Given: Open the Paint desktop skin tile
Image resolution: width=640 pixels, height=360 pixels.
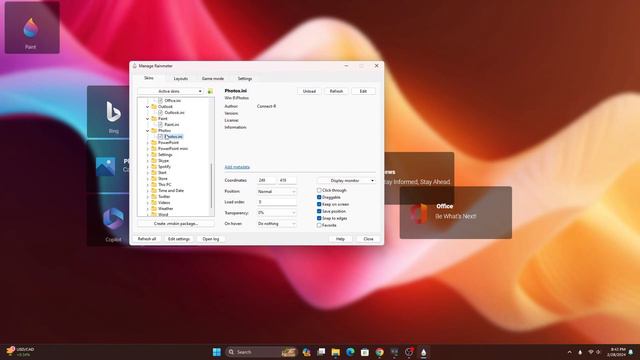Looking at the screenshot, I should (x=32, y=27).
